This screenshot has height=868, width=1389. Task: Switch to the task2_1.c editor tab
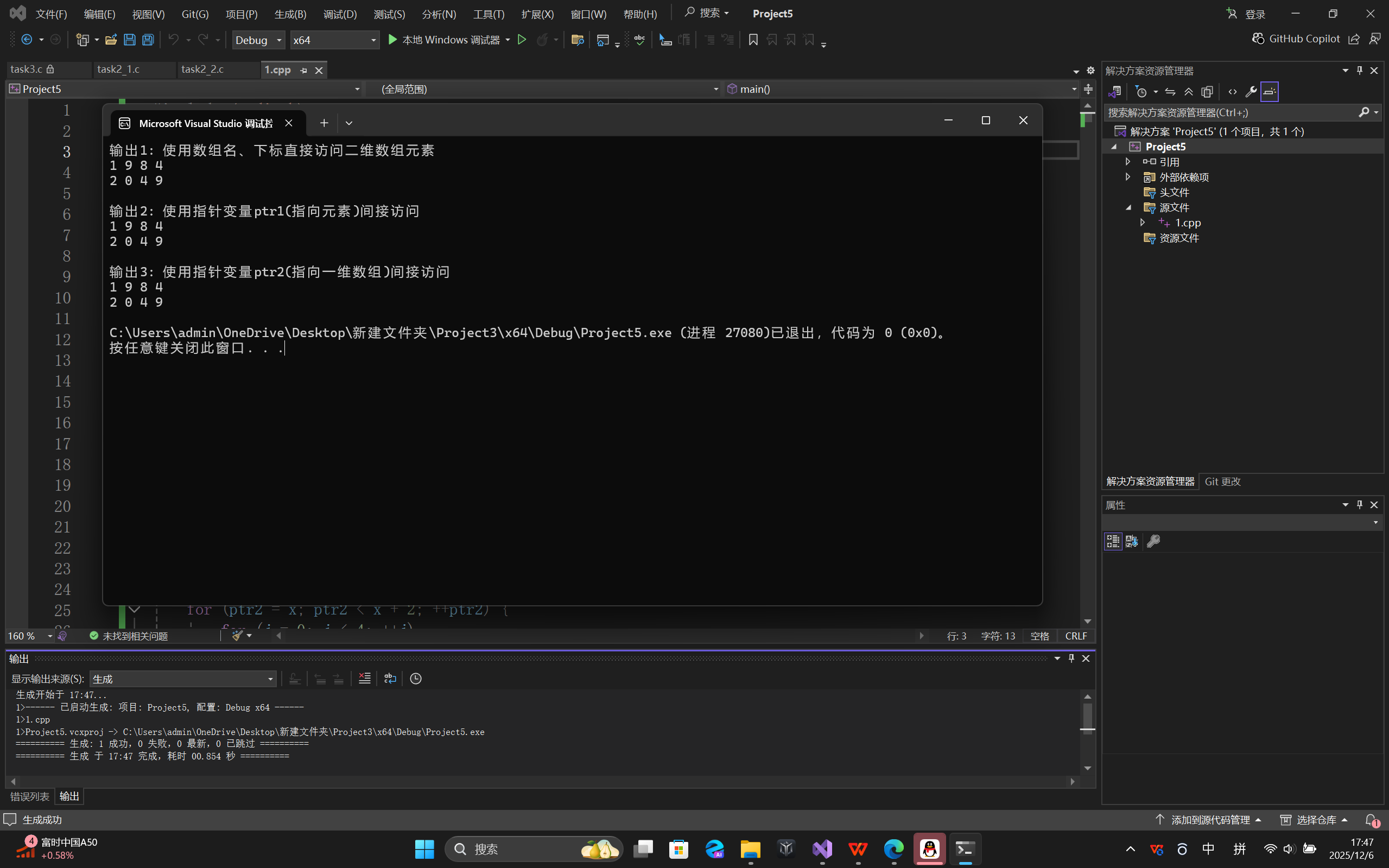click(x=118, y=69)
